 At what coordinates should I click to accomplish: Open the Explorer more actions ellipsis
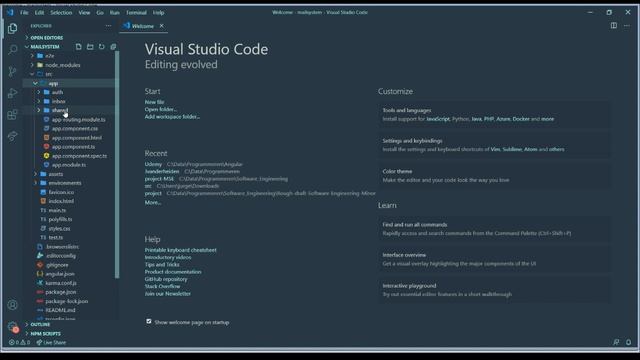coord(108,26)
